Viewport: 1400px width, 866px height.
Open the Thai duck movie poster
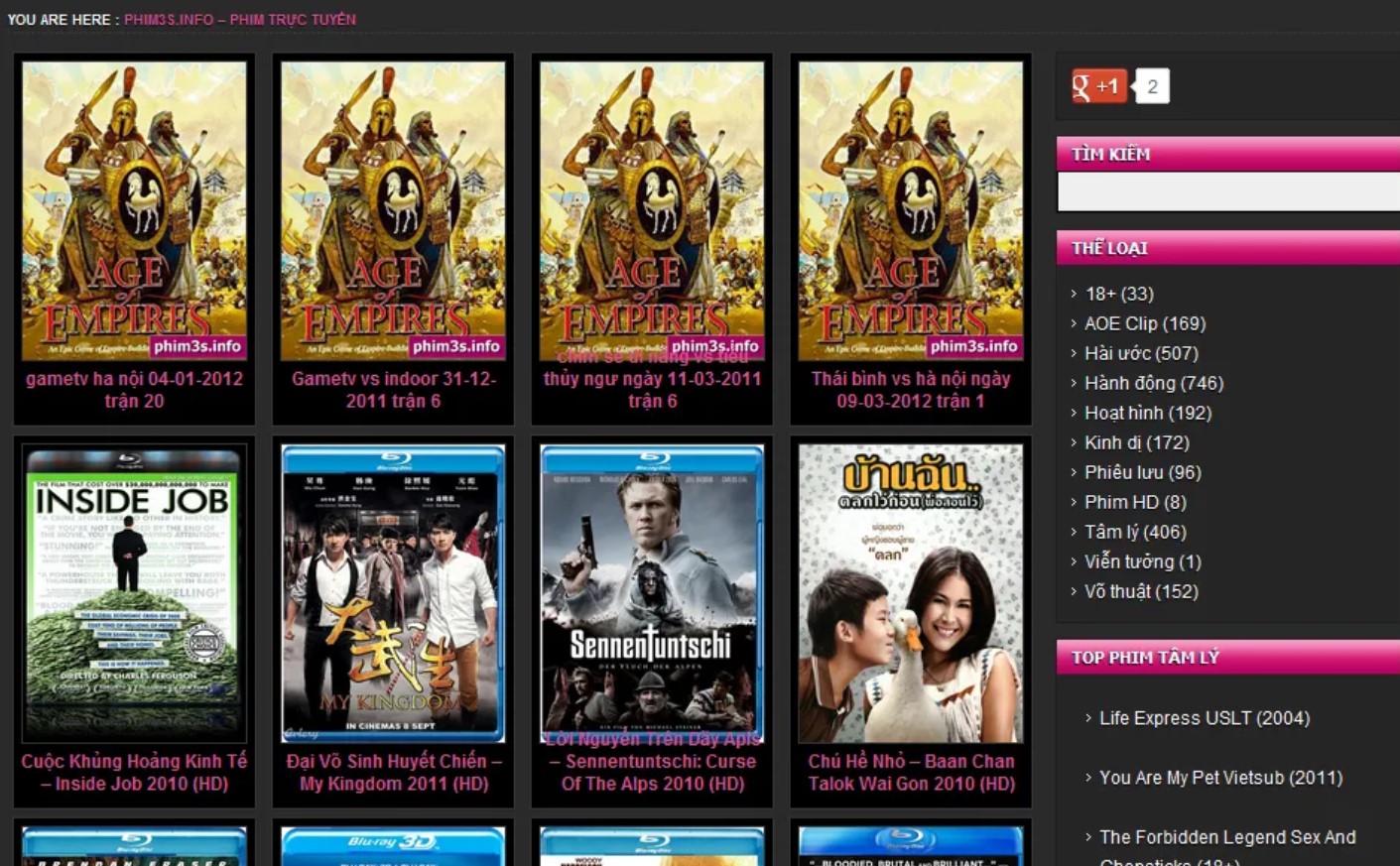coord(911,592)
